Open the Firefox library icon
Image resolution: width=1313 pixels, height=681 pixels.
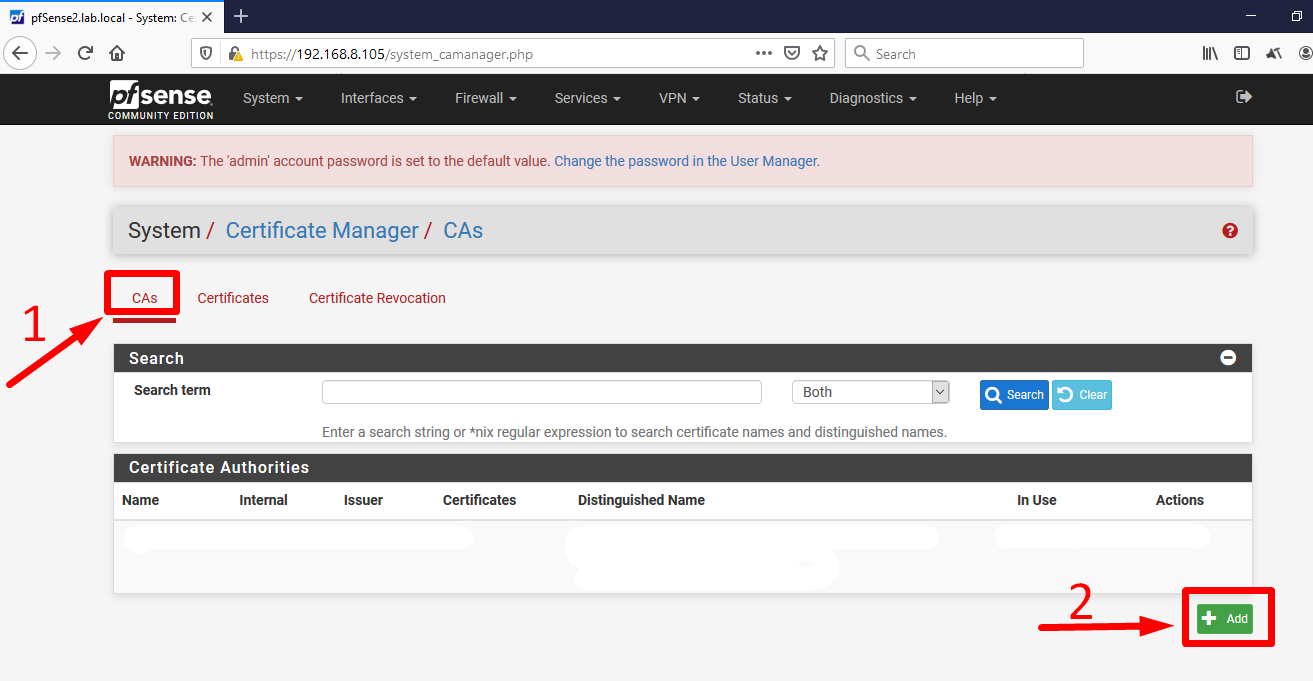1210,54
